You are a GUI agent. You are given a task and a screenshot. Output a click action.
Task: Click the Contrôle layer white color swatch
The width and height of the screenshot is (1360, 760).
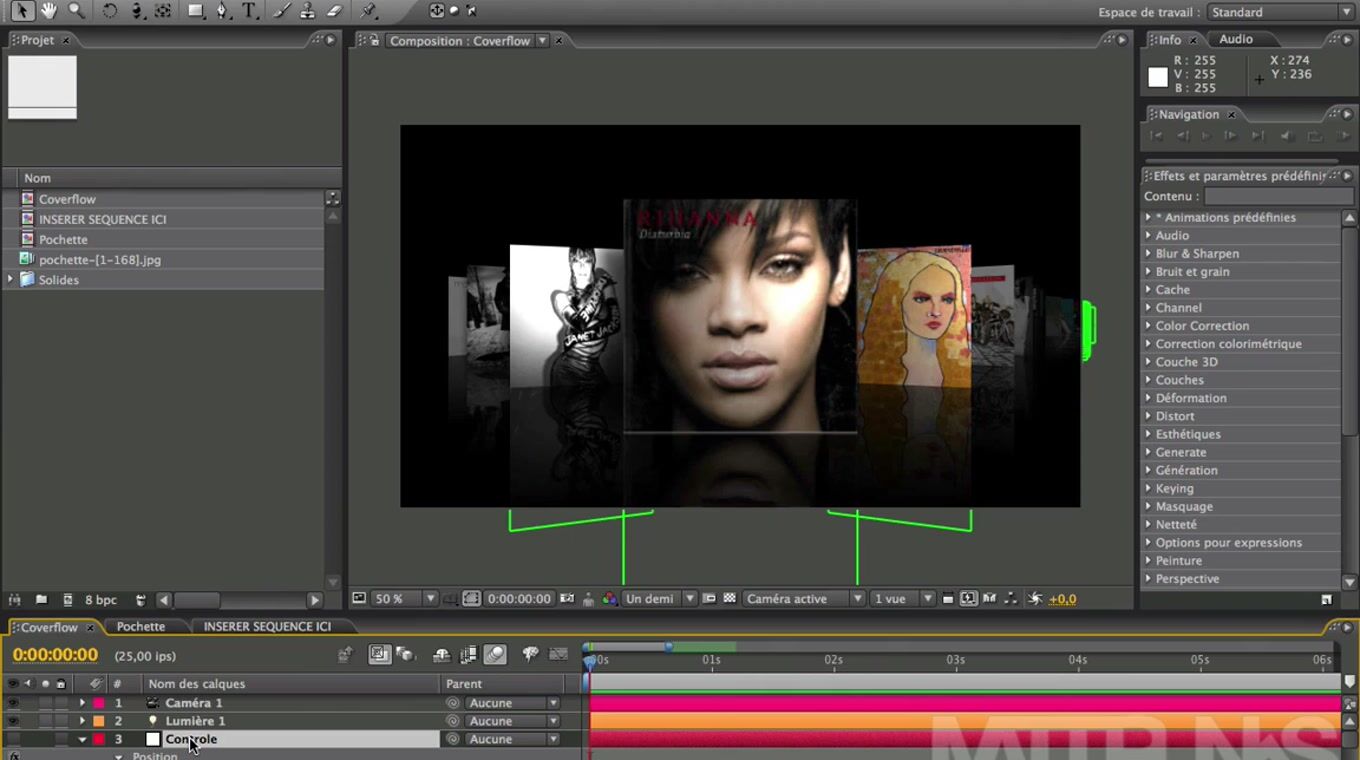click(153, 739)
